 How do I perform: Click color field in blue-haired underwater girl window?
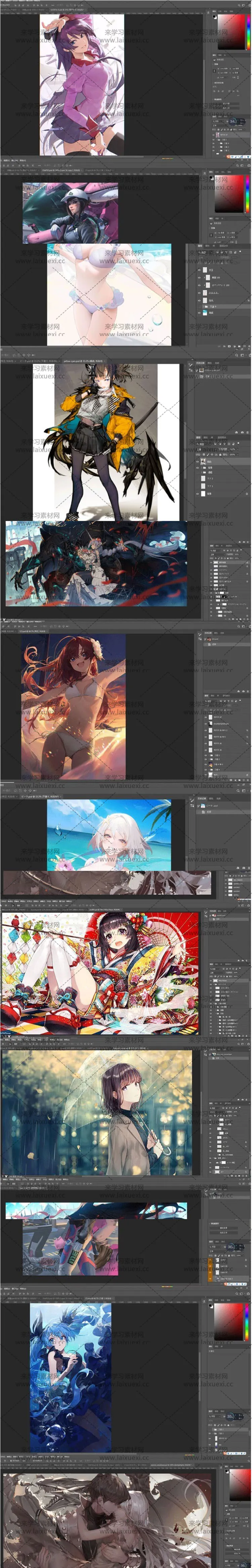point(228,1322)
